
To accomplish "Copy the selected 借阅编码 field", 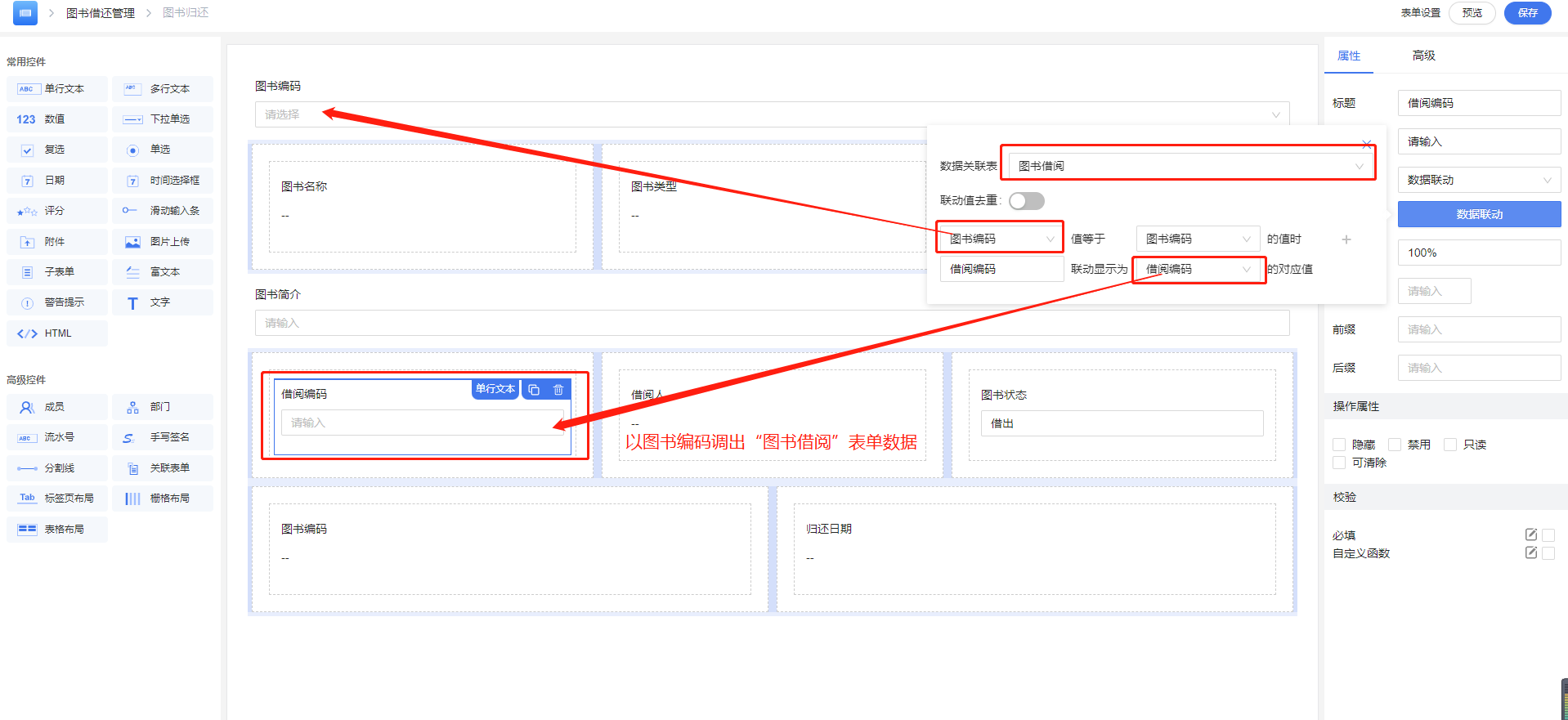I will coord(534,390).
